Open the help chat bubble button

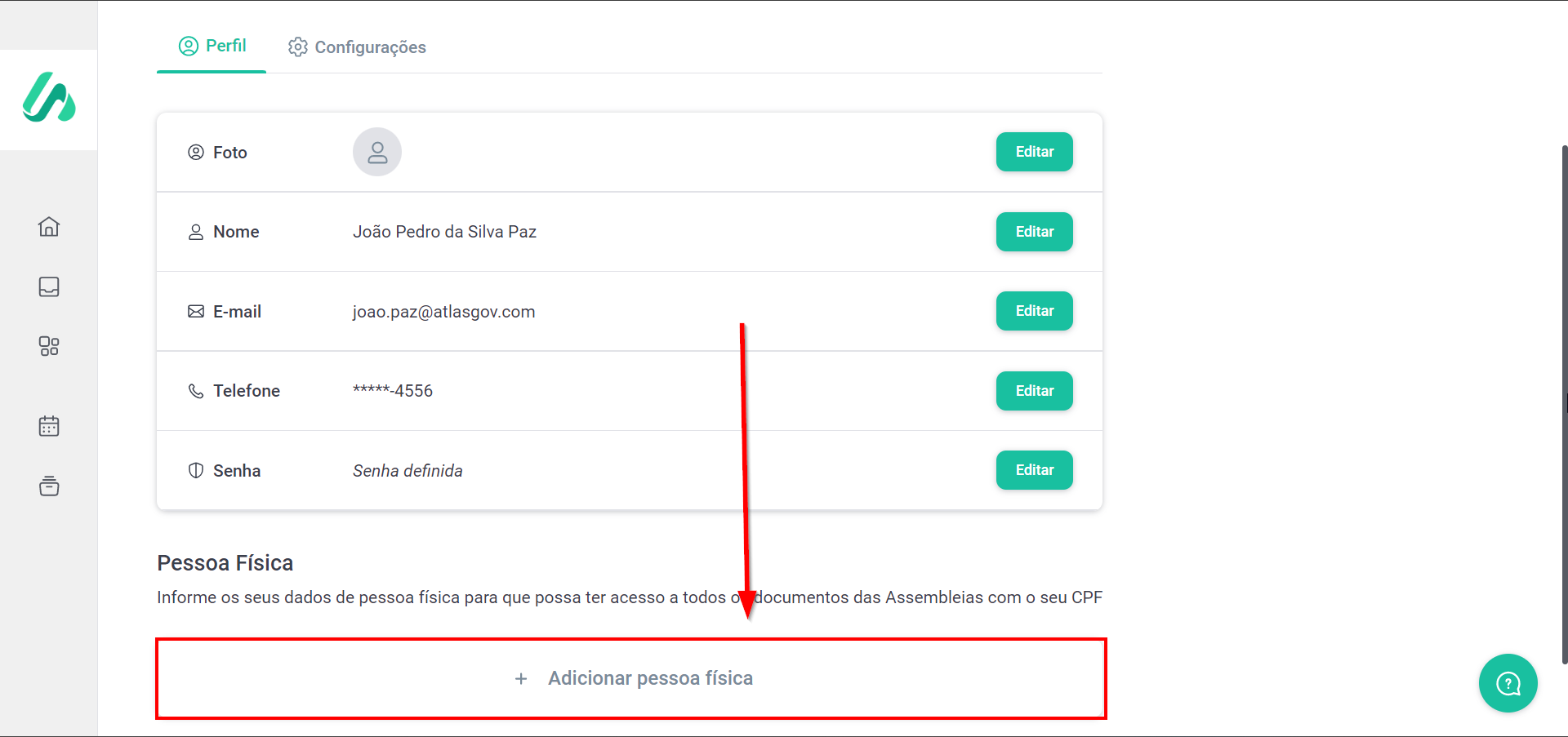(1508, 683)
